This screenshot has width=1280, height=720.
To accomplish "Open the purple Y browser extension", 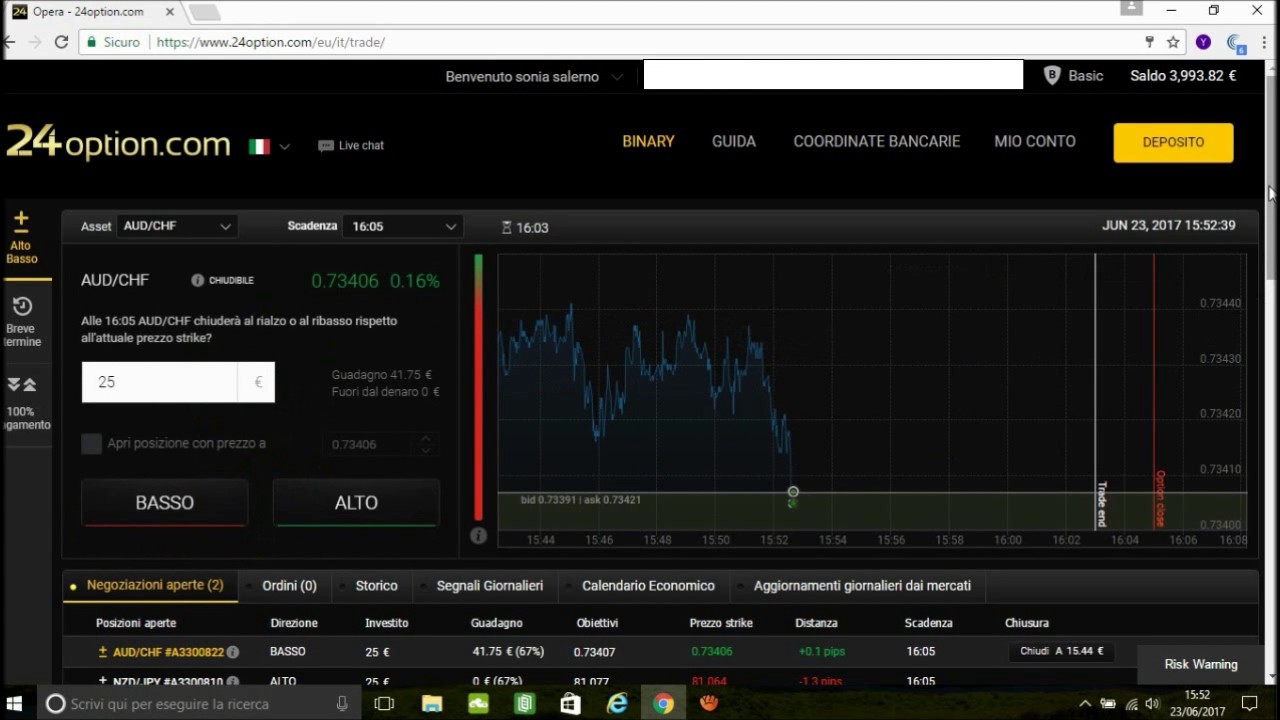I will [x=1203, y=42].
